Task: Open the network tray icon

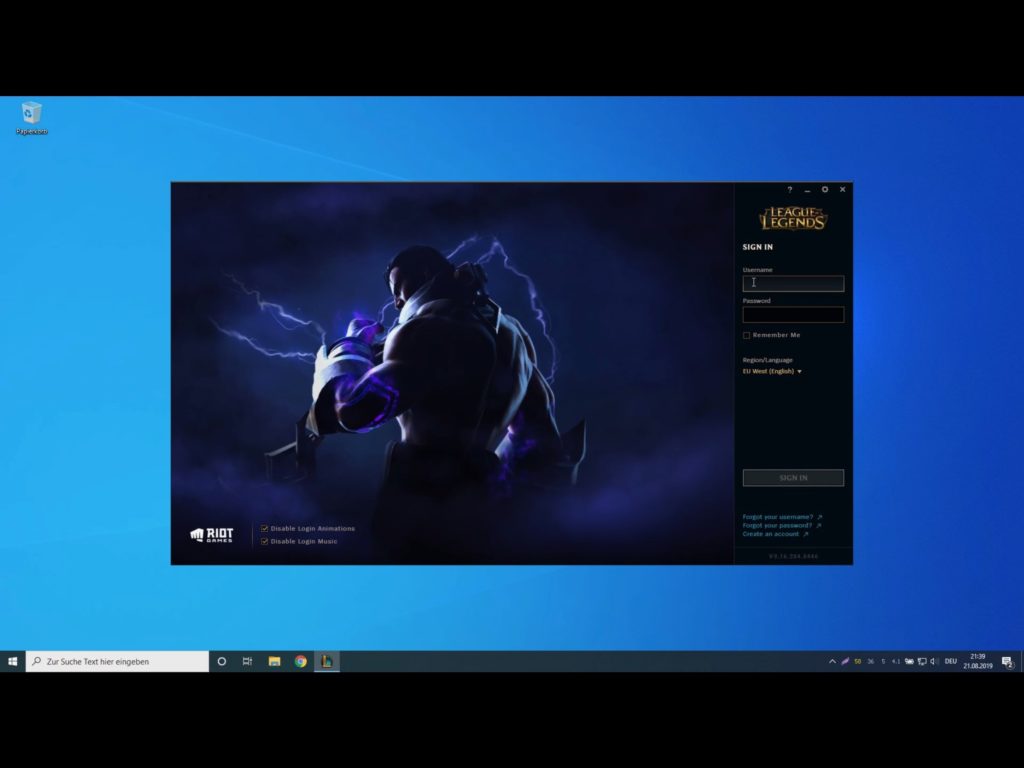Action: (921, 661)
